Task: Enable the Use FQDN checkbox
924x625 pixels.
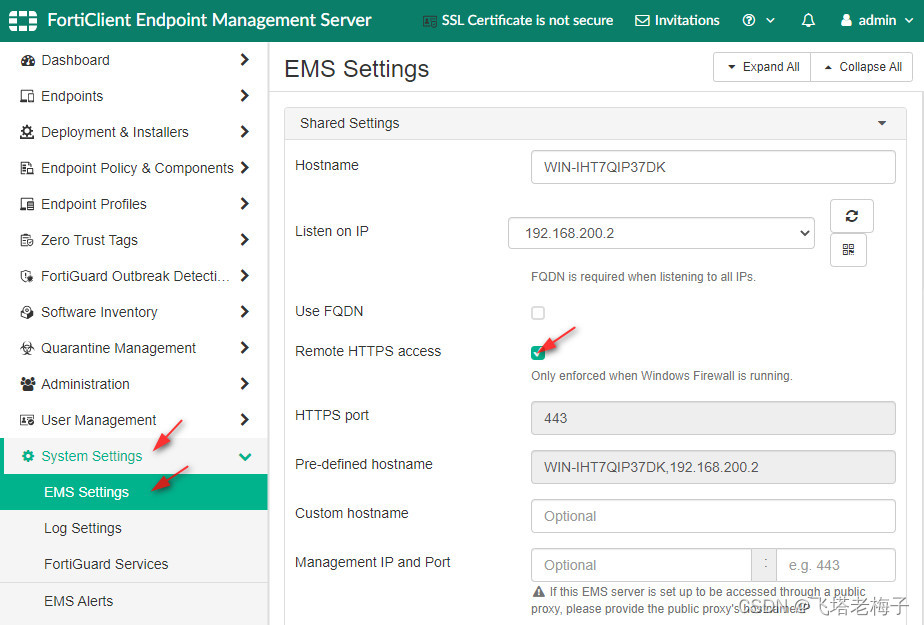Action: tap(537, 312)
